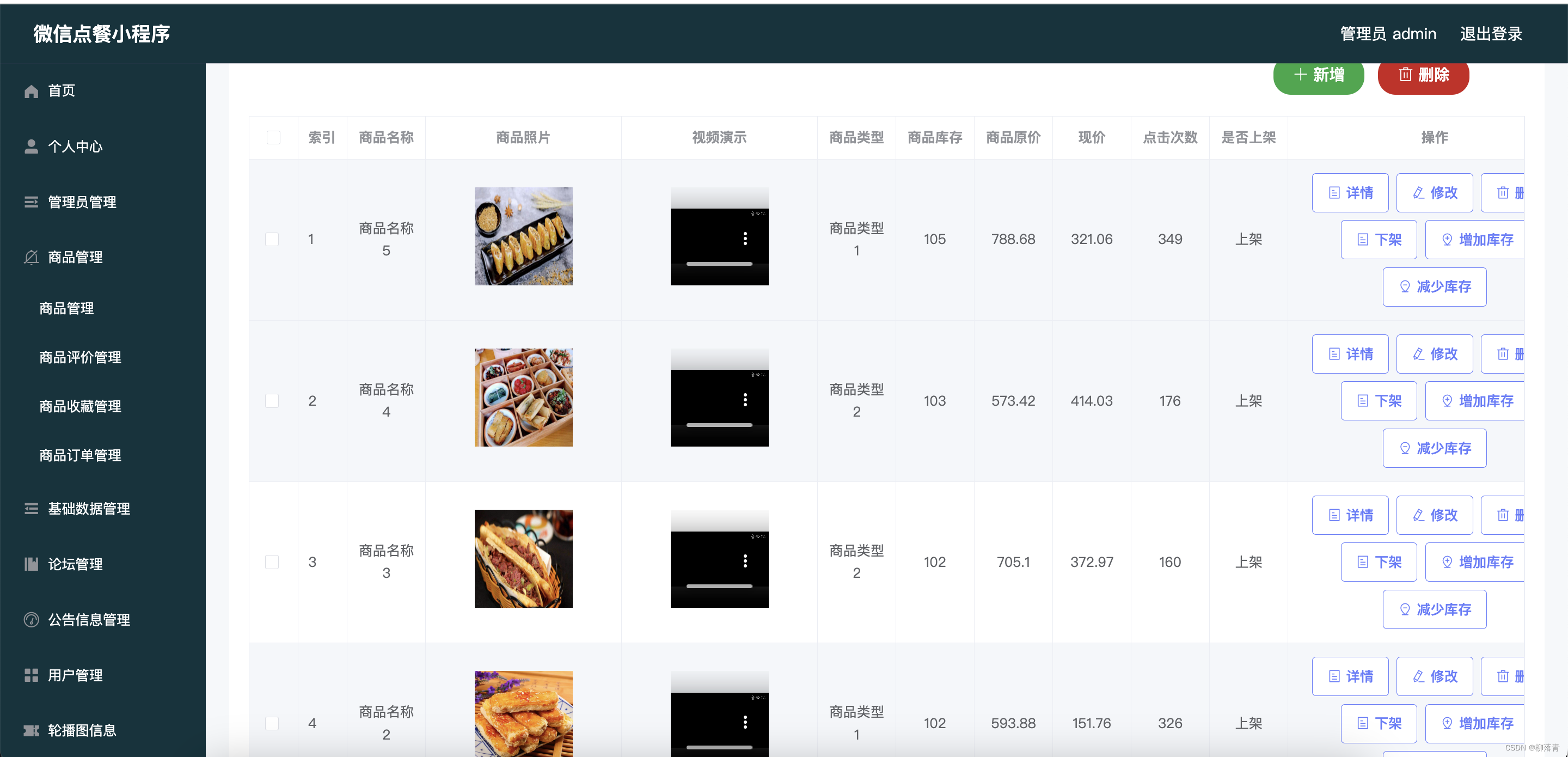Click 下架 for 商品名称 5
The width and height of the screenshot is (1568, 757).
click(1379, 239)
